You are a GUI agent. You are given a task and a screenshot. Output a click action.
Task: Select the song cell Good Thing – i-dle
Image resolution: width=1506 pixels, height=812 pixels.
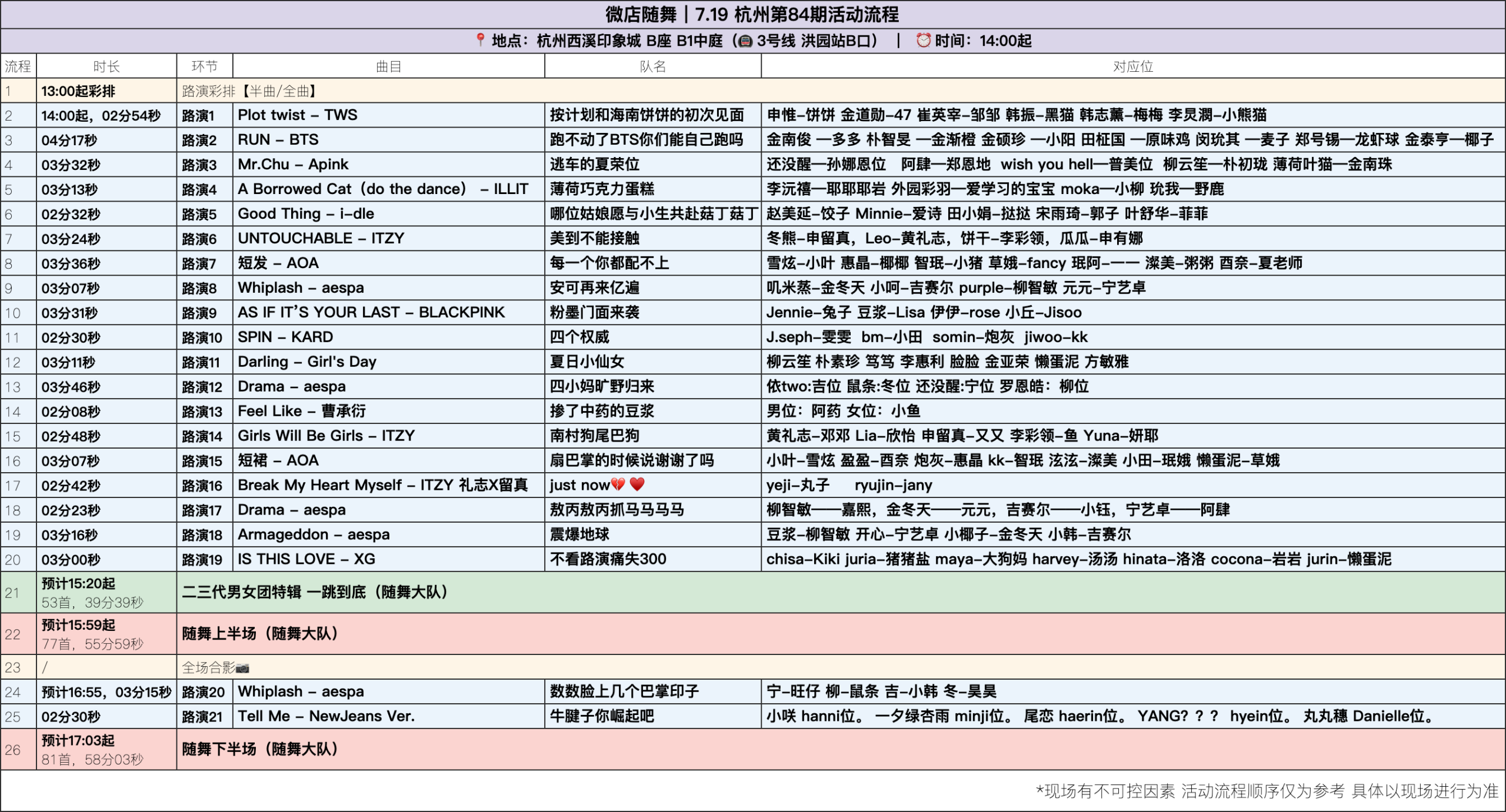point(389,214)
